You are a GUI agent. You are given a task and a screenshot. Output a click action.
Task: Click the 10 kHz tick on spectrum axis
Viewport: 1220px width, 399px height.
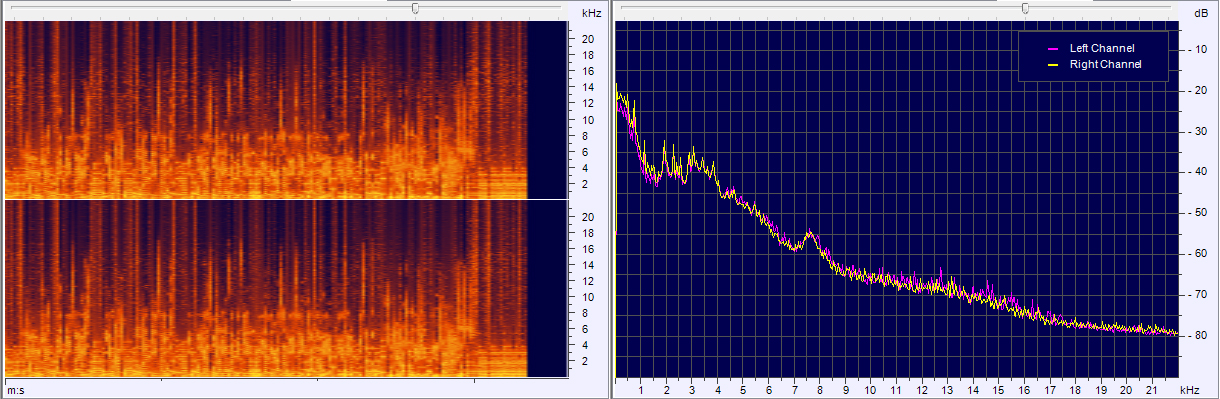(871, 390)
